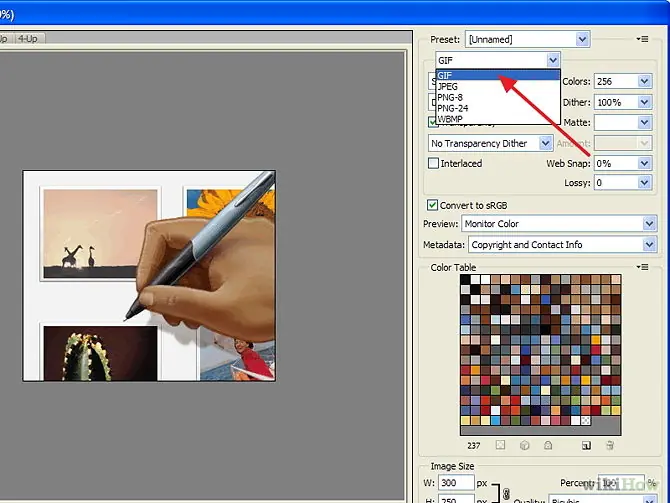The height and width of the screenshot is (503, 670).
Task: Click the 237 color count text
Action: pyautogui.click(x=473, y=446)
